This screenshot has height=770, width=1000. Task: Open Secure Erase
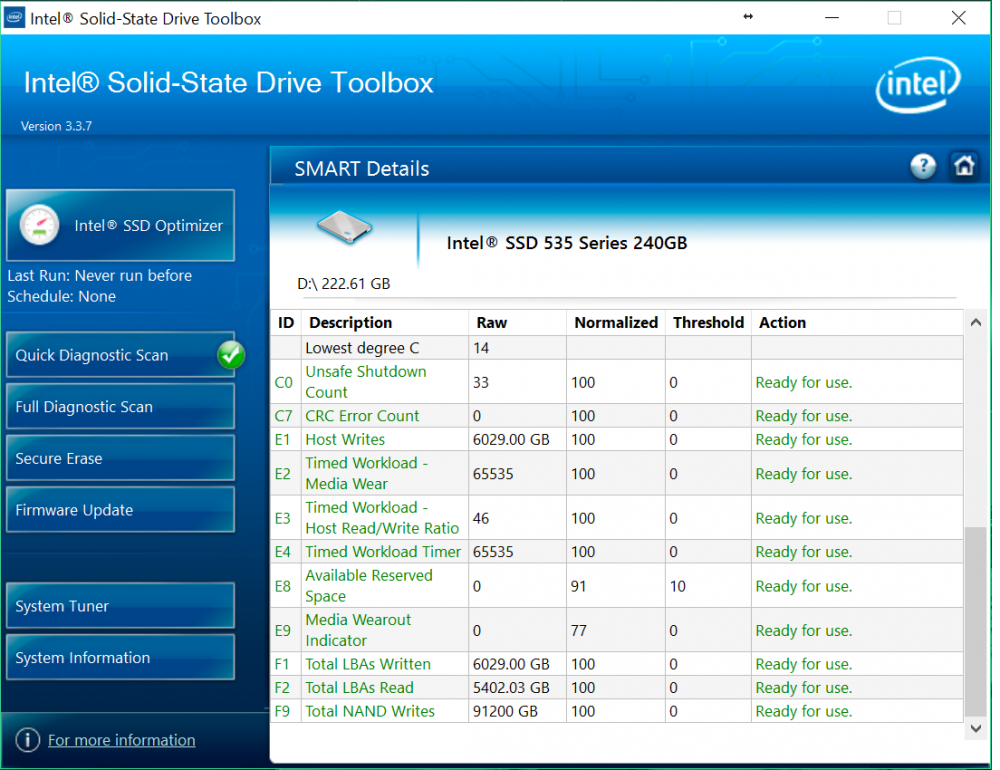121,458
